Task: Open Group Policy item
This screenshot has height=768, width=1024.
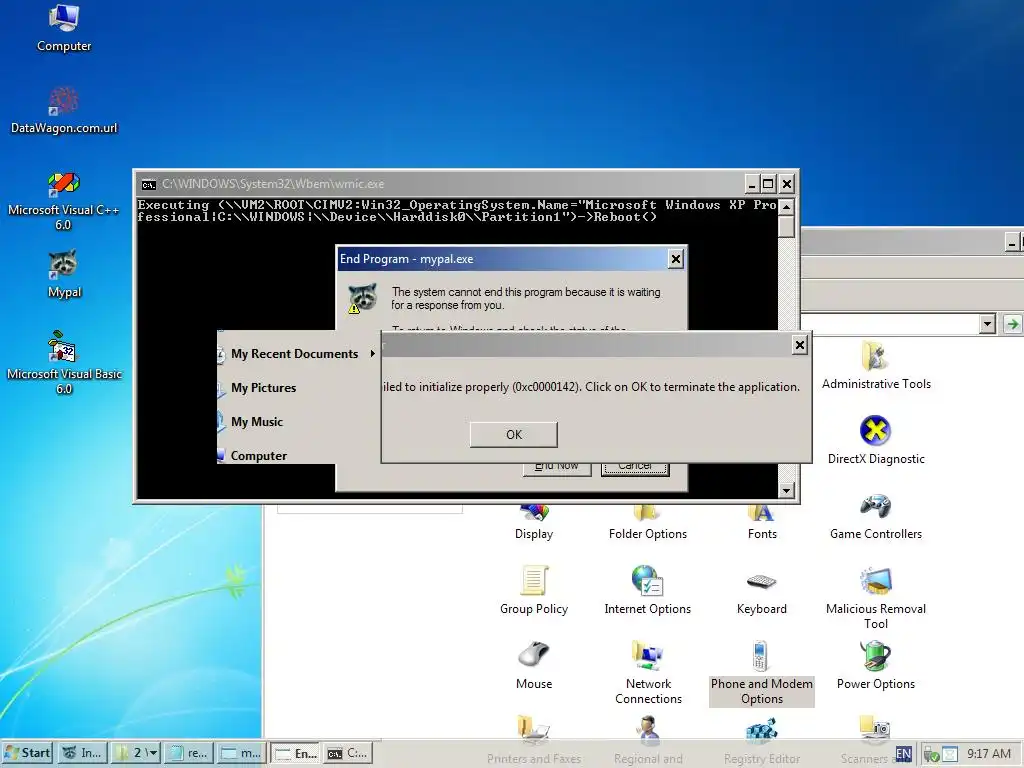Action: tap(534, 590)
